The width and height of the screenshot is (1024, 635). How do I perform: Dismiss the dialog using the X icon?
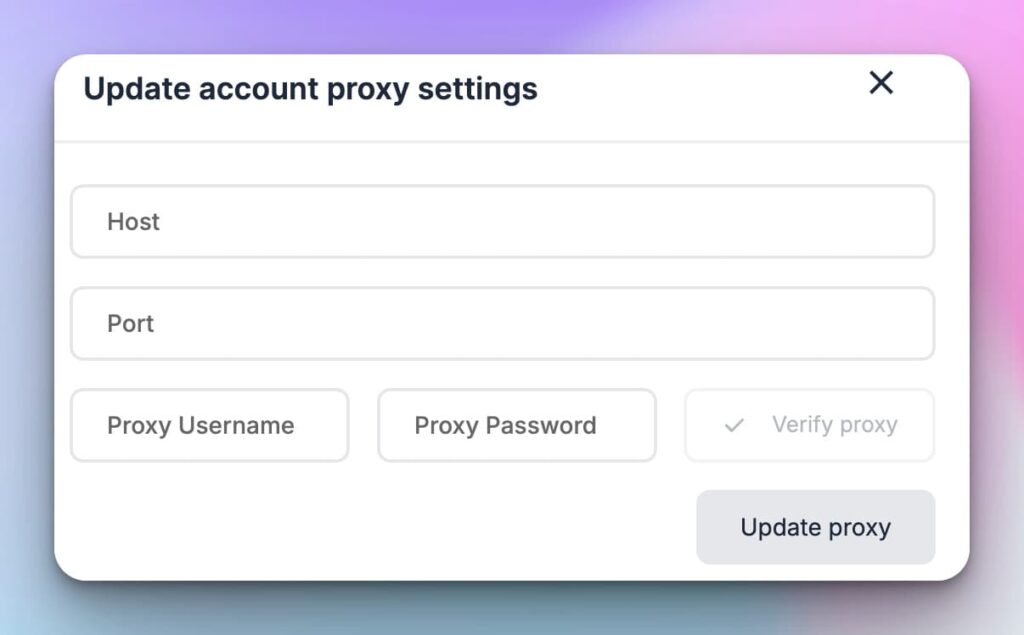pos(880,83)
